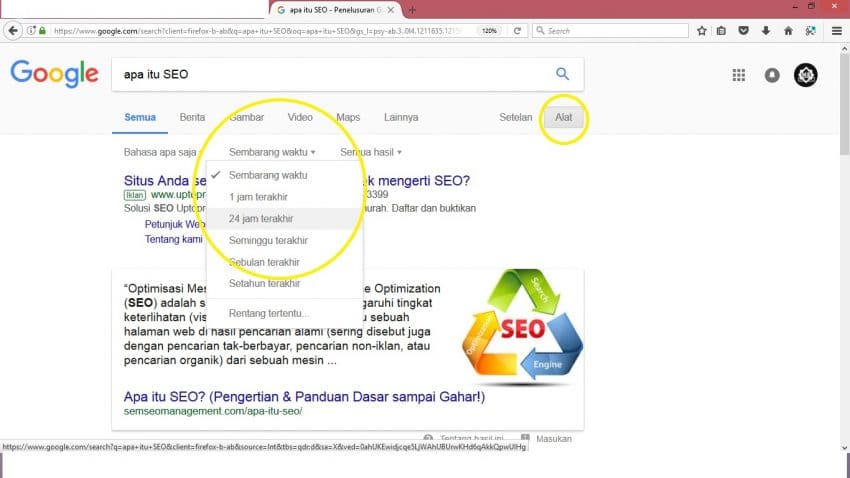Click the Google search input field
850x478 pixels.
click(x=330, y=74)
